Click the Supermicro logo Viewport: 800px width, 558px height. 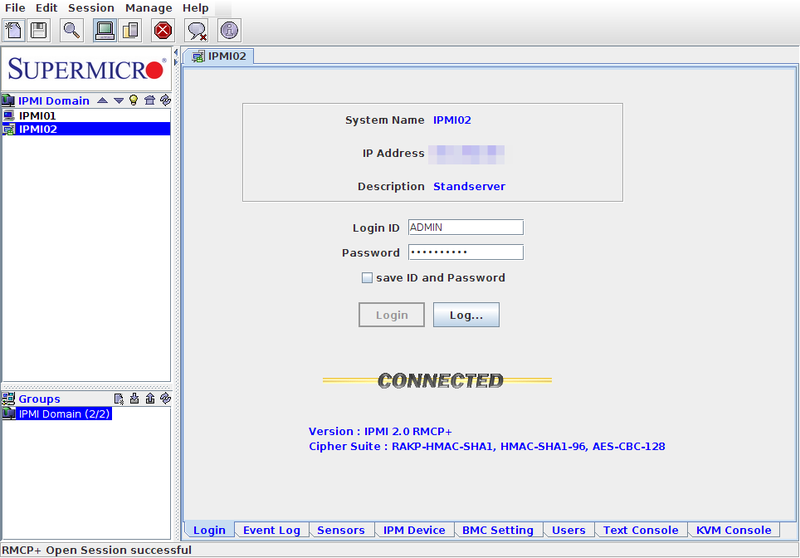coord(87,69)
